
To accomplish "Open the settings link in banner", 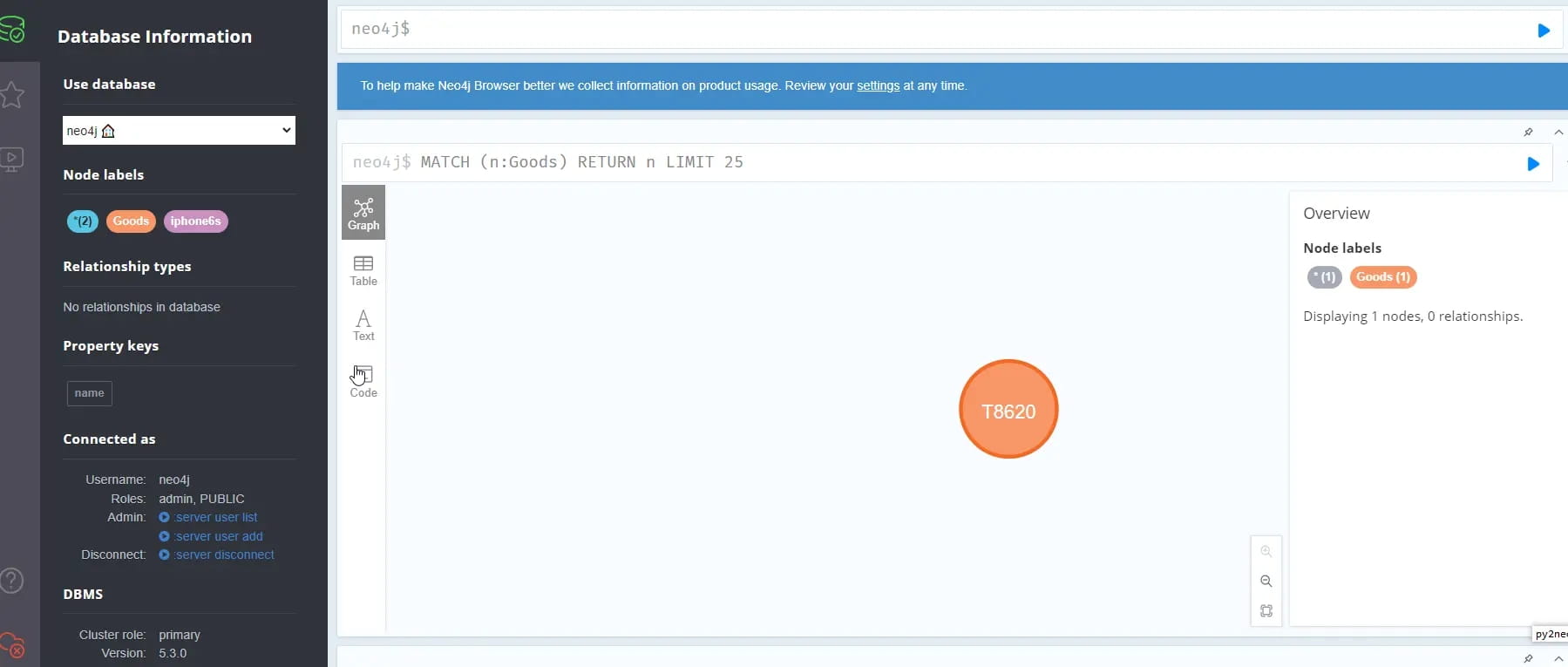I will pyautogui.click(x=878, y=85).
